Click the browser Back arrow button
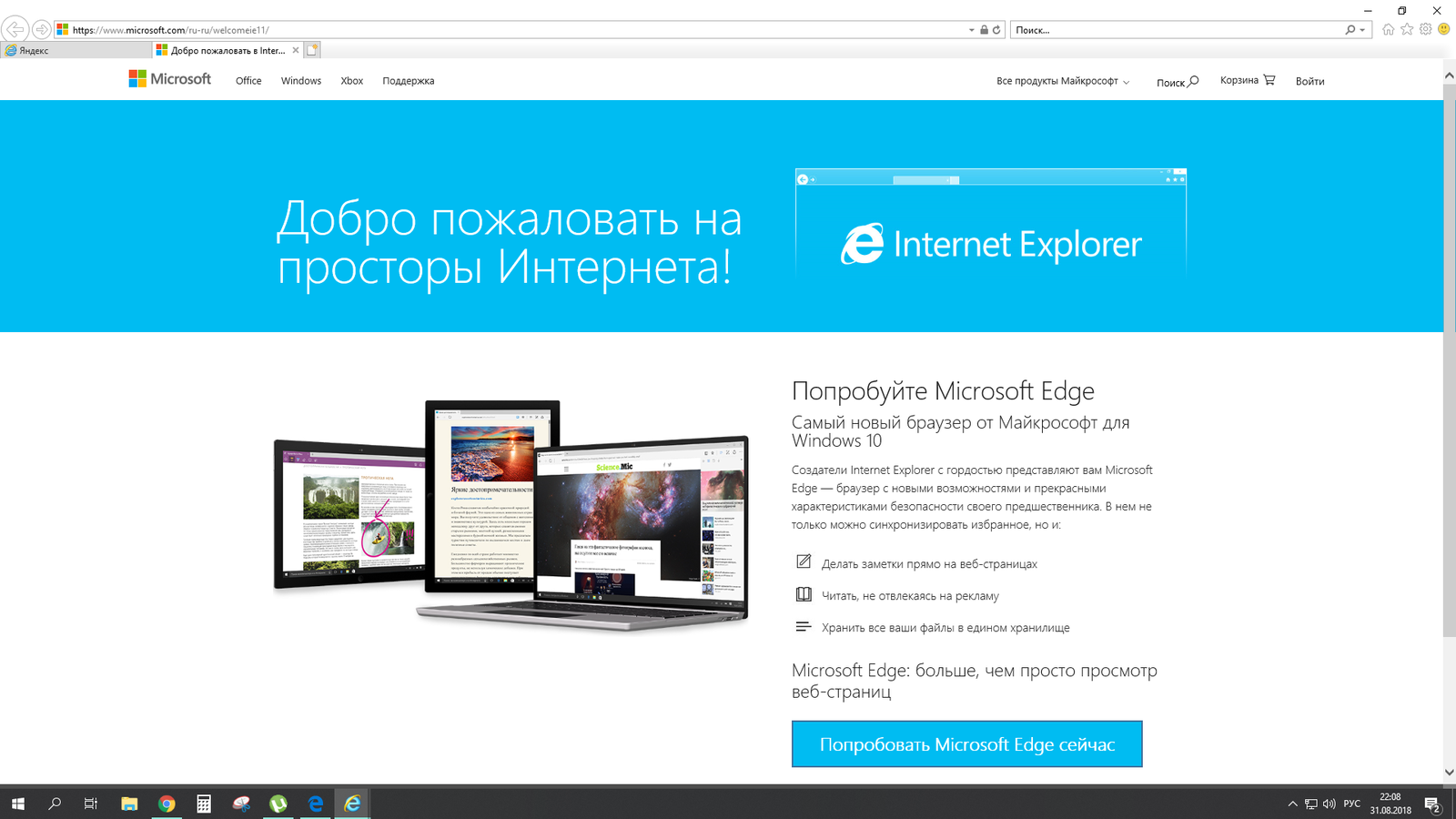This screenshot has height=819, width=1456. (x=15, y=29)
